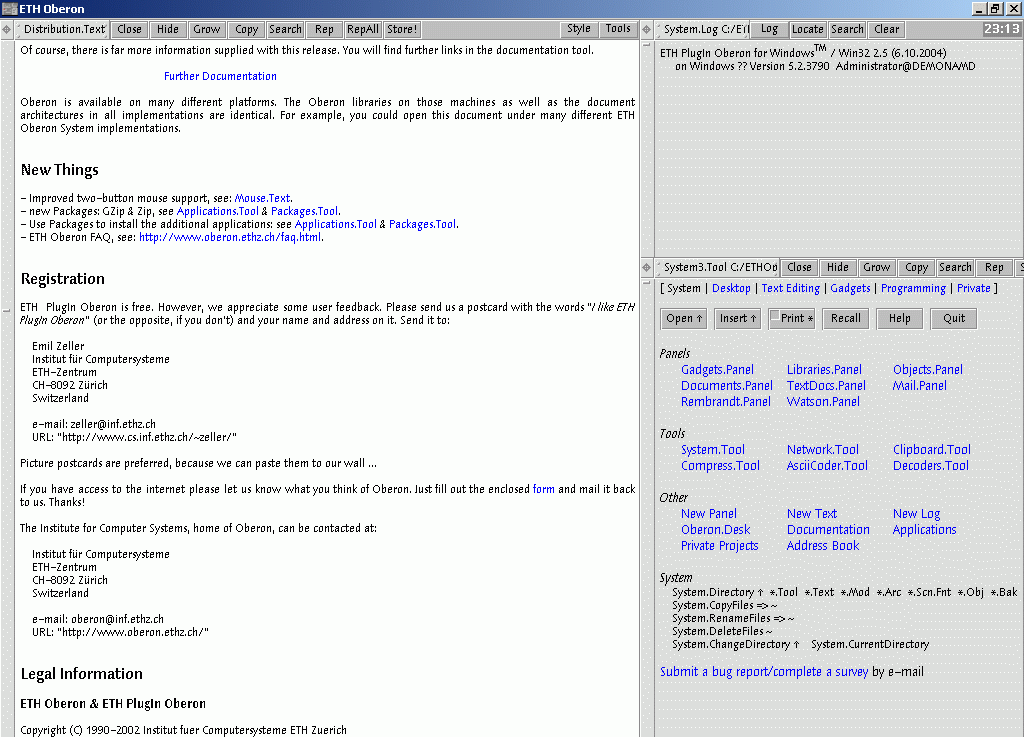
Task: Hide the Distribution.Text viewer
Action: (x=168, y=29)
